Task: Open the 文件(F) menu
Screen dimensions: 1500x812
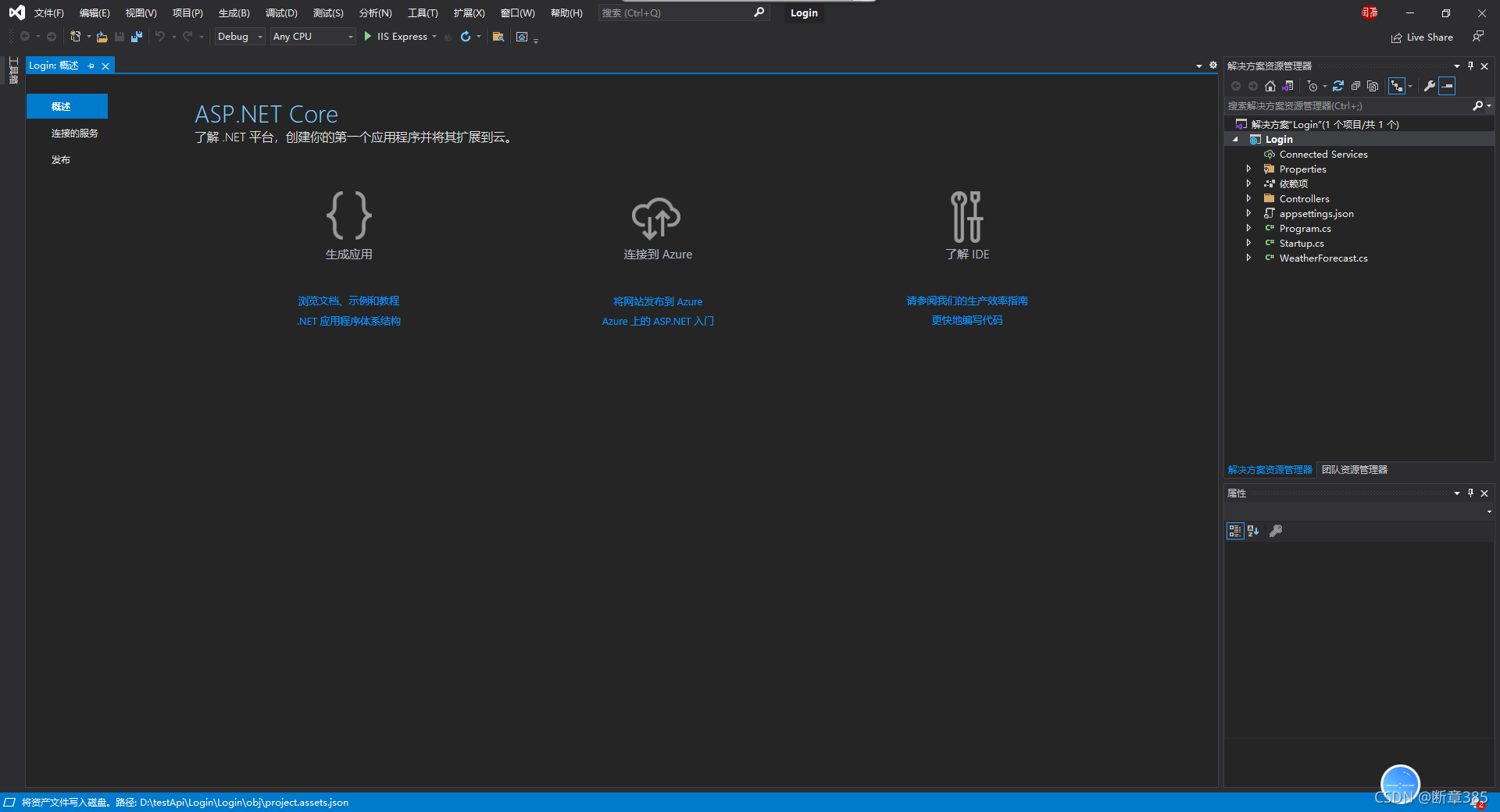Action: [x=48, y=13]
